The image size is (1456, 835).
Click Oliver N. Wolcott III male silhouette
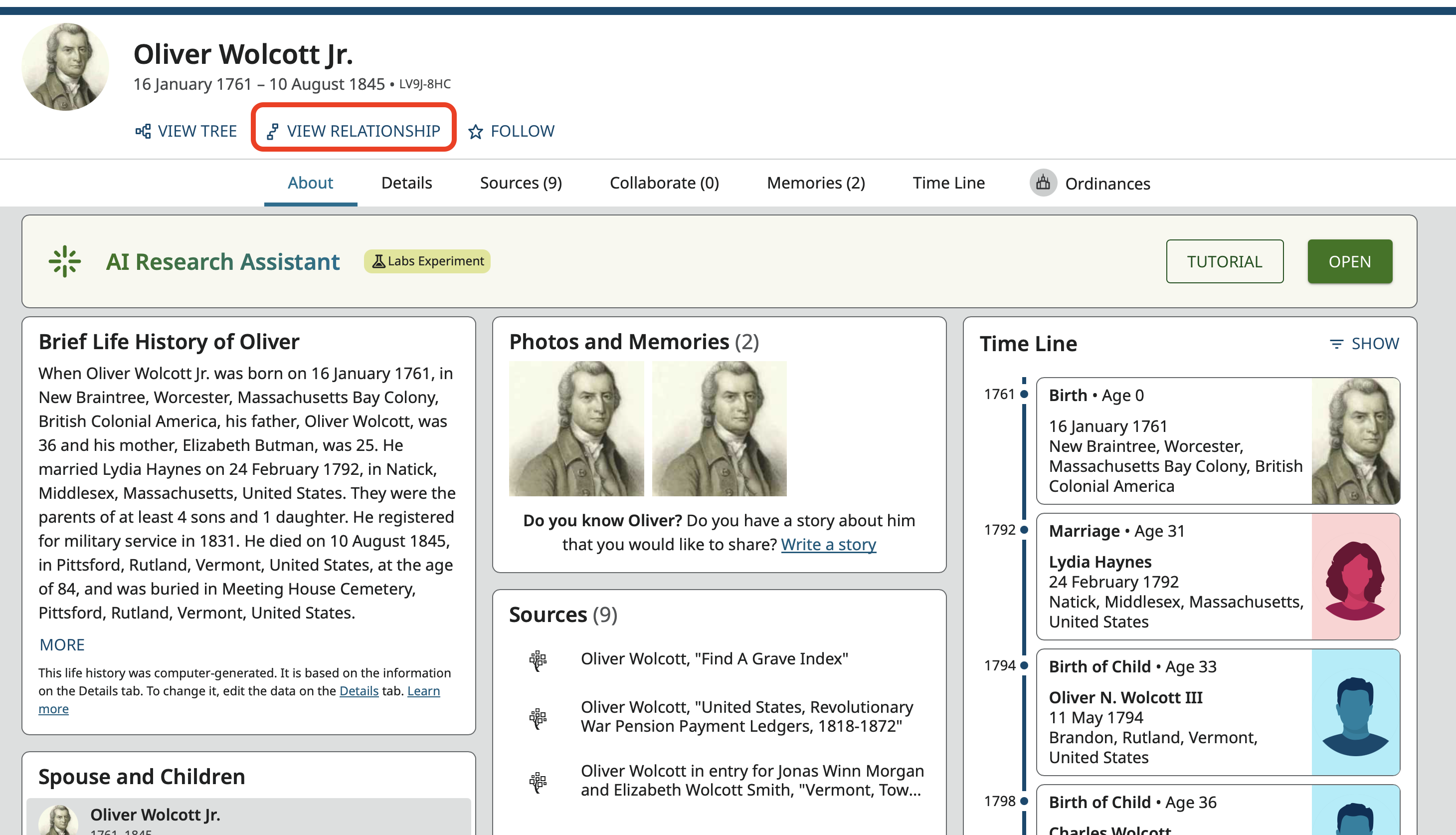[x=1355, y=712]
